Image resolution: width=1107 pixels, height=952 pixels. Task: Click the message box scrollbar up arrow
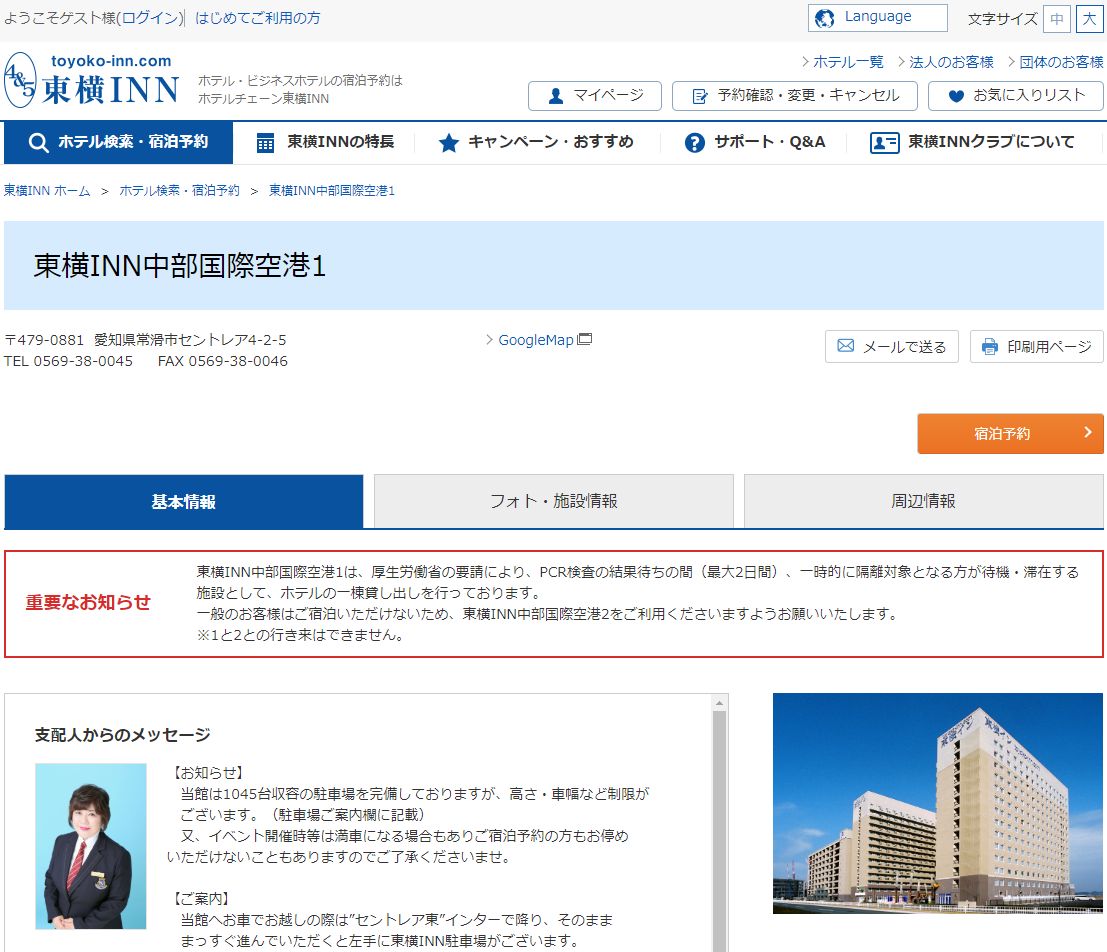pos(719,703)
